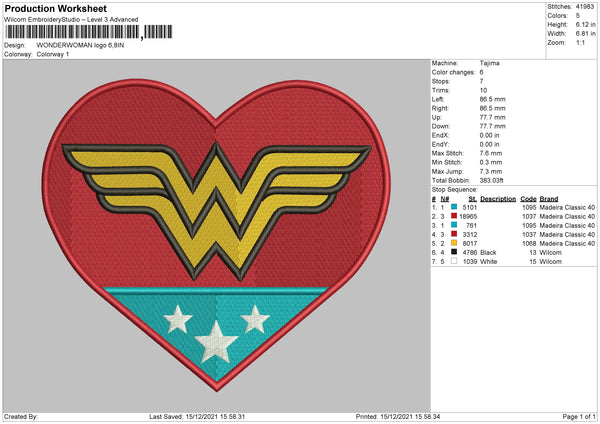Screen dimensions: 600x424
Task: Click stitch count 1039 in stop row 7
Action: 470,262
